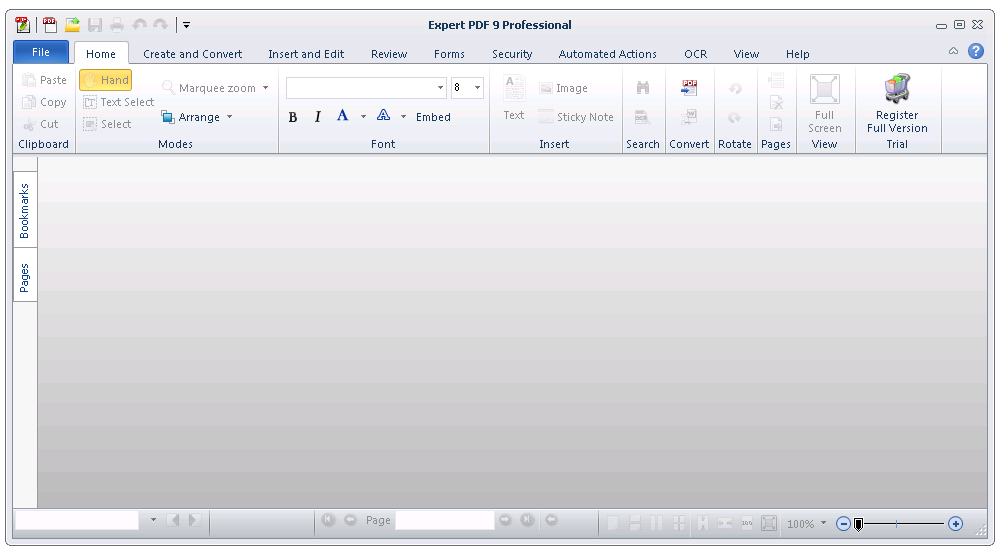The height and width of the screenshot is (558, 1001).
Task: Open the Customize Quick Access Toolbar arrow
Action: click(186, 26)
